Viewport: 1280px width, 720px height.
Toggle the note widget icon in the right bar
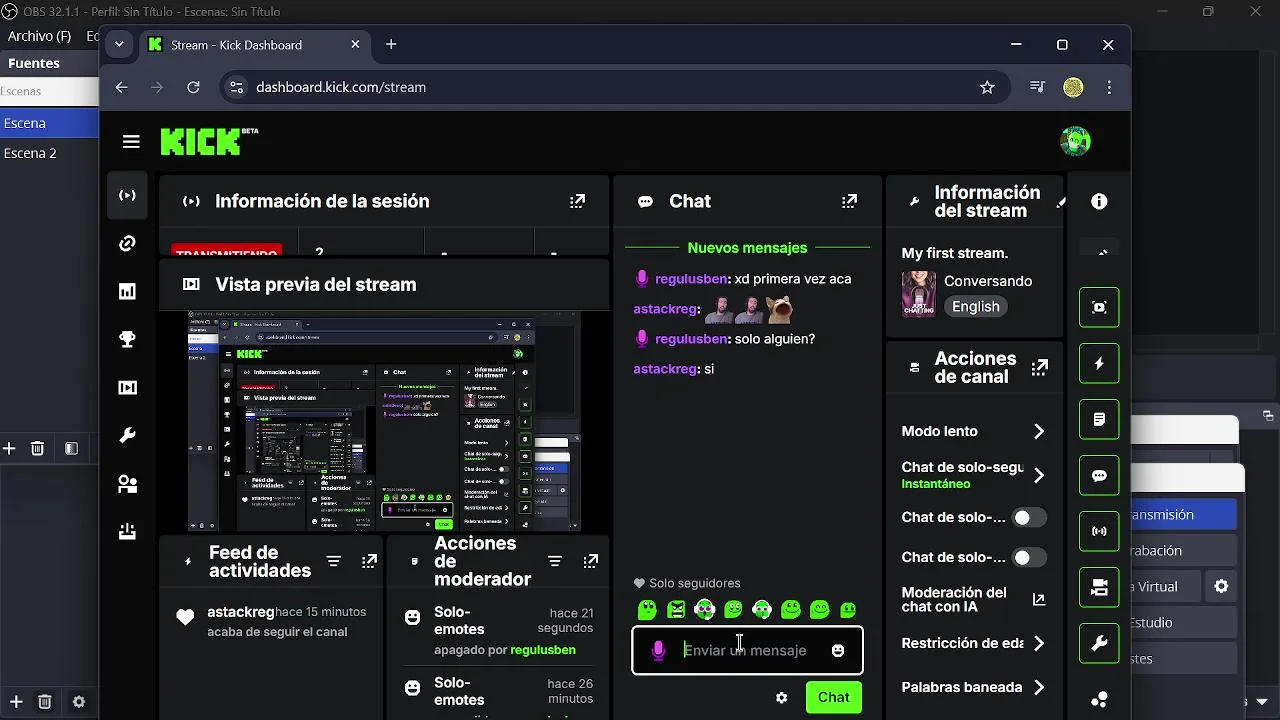click(1099, 419)
